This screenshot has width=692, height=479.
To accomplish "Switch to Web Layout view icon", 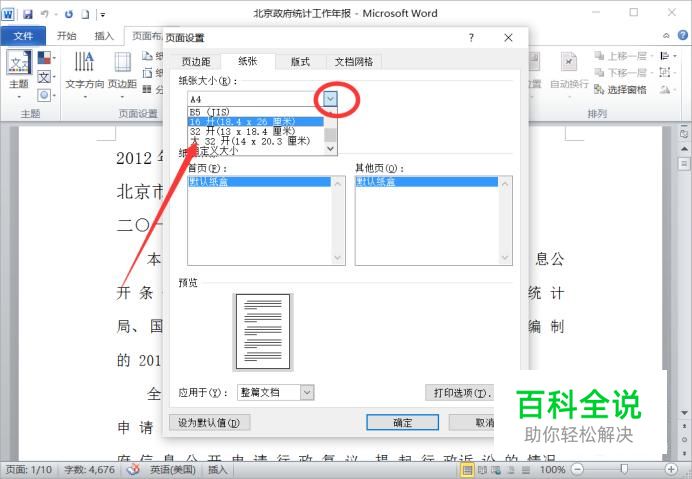I will click(x=496, y=470).
